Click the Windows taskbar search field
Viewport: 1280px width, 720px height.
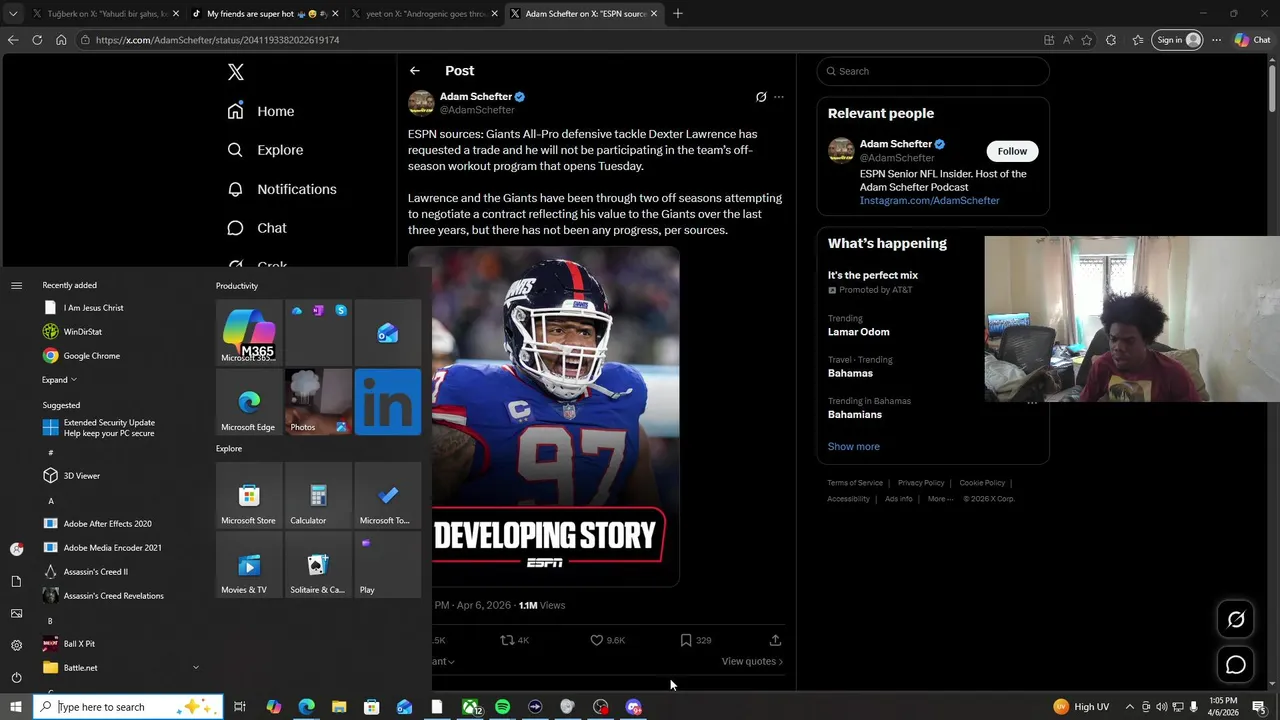[128, 707]
